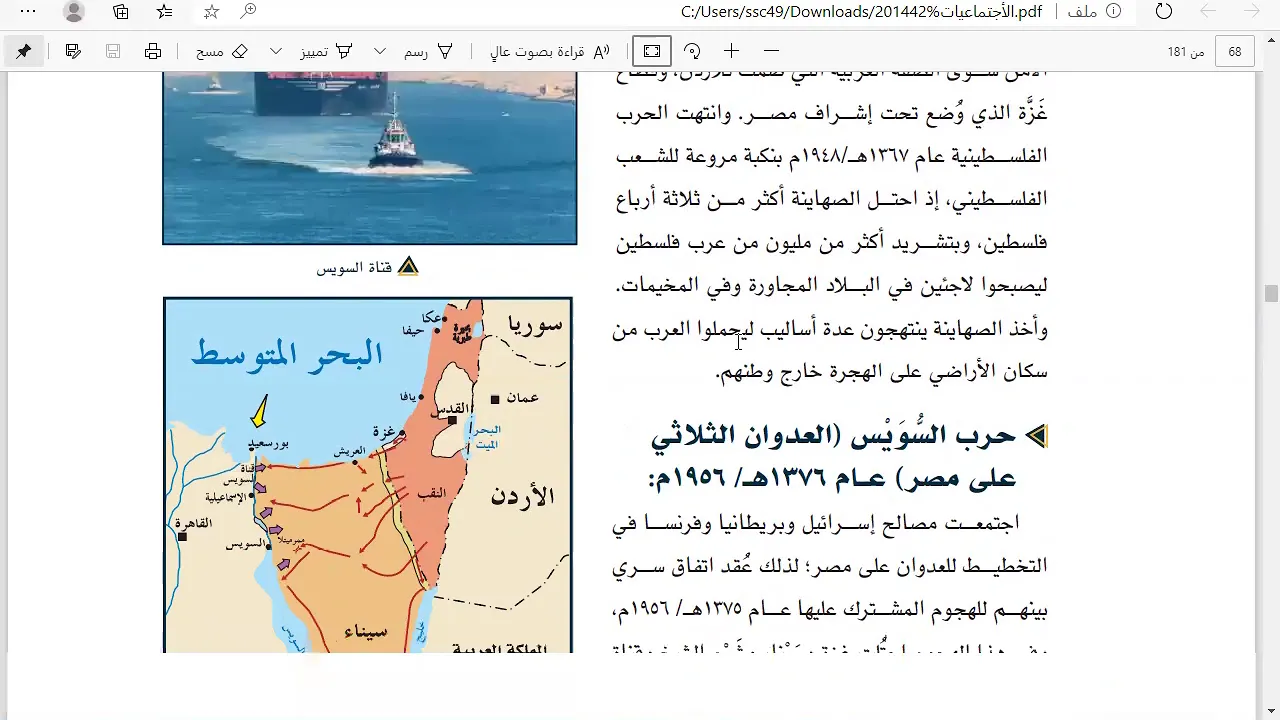Viewport: 1280px width, 720px height.
Task: Open the favorites list icon
Action: pyautogui.click(x=165, y=12)
